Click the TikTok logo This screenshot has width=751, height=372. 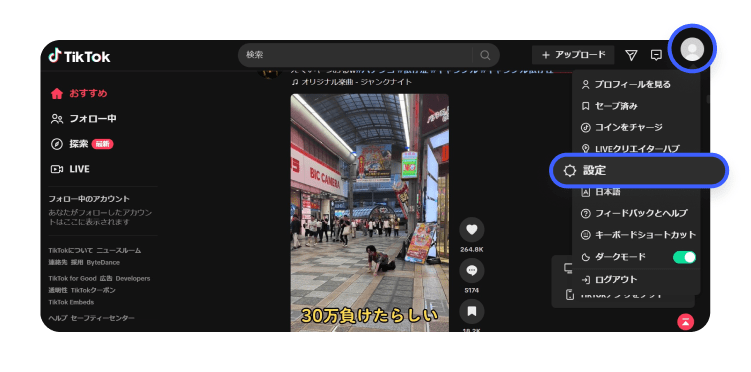pos(79,56)
